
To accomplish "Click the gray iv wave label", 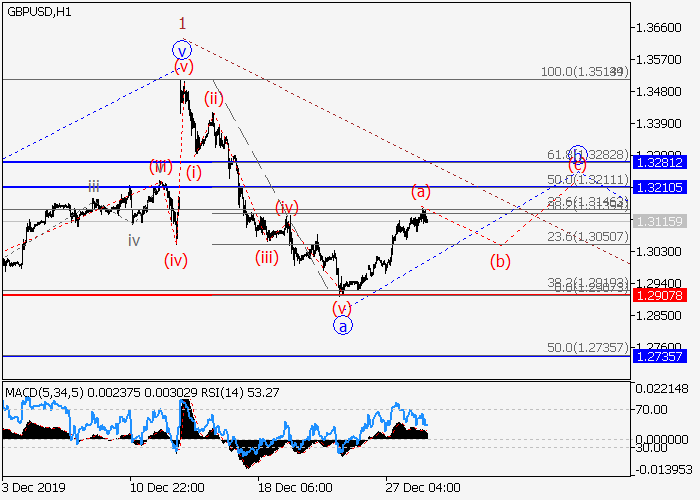I will point(134,240).
